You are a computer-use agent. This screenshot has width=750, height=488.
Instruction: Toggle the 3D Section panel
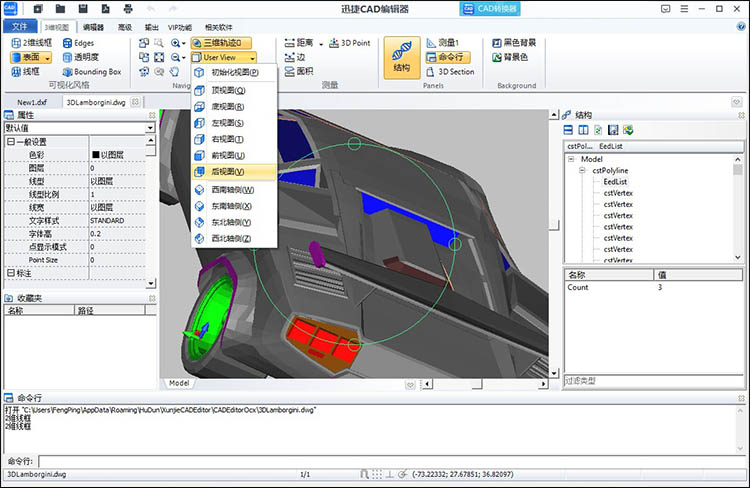tap(450, 72)
